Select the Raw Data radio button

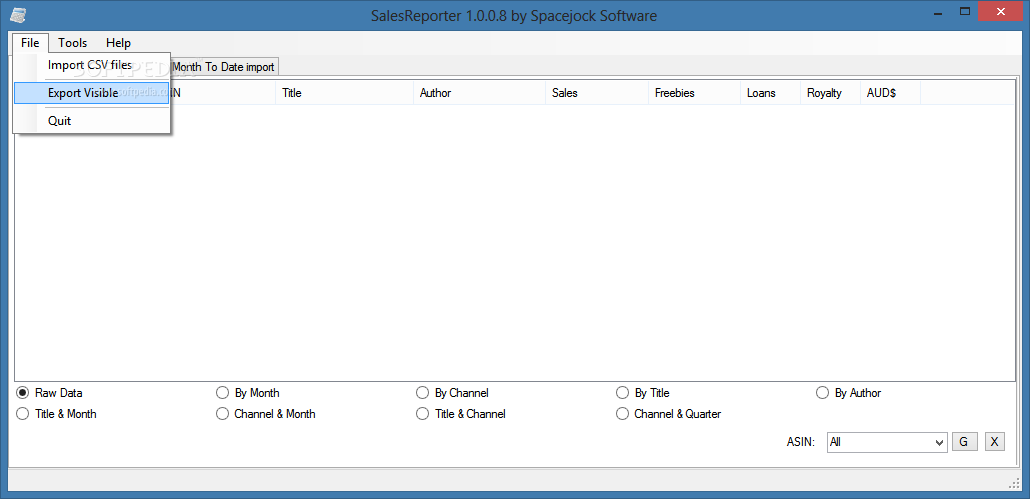49,393
